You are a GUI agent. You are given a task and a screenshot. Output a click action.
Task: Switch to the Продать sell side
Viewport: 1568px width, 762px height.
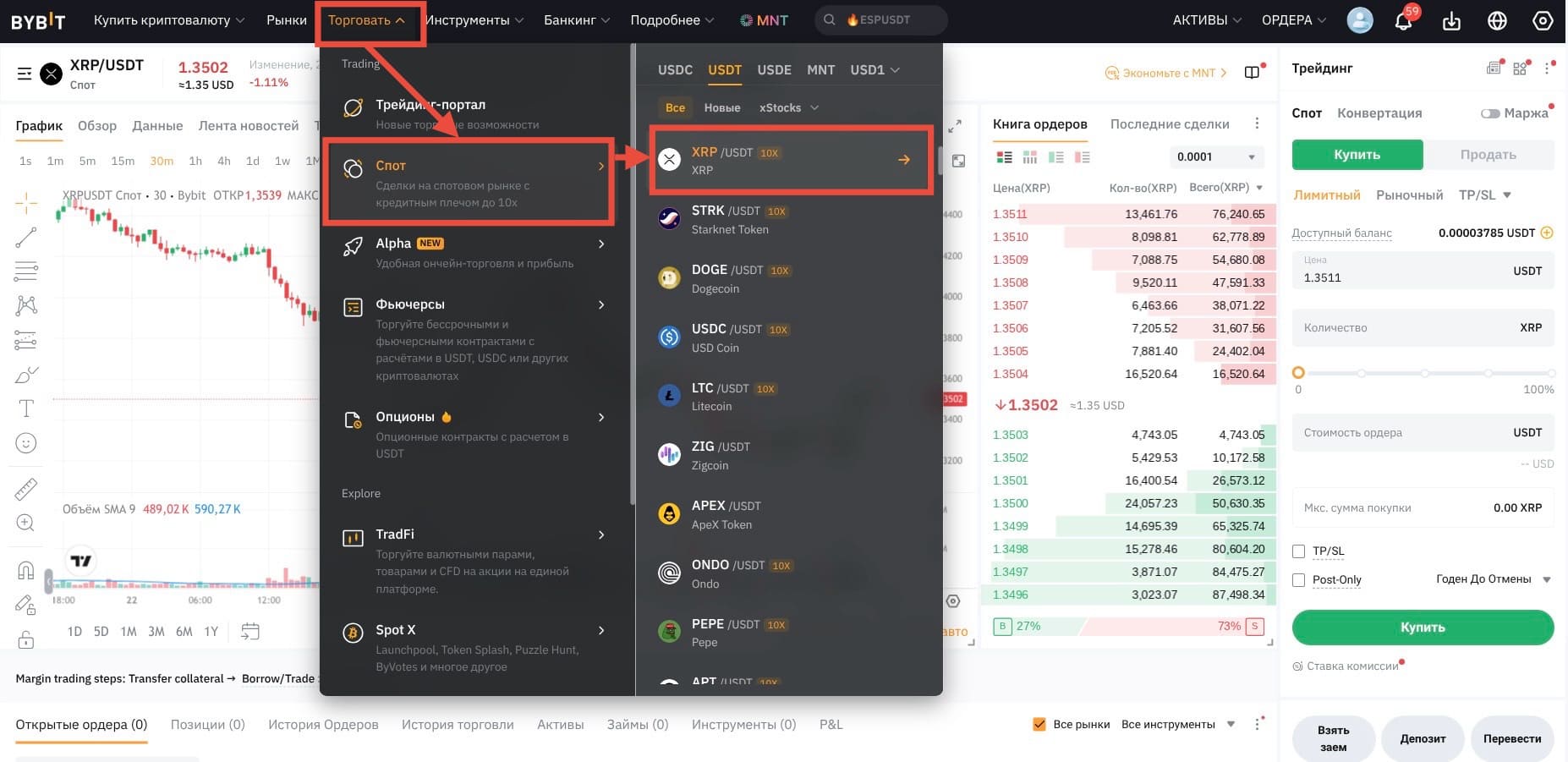tap(1489, 155)
